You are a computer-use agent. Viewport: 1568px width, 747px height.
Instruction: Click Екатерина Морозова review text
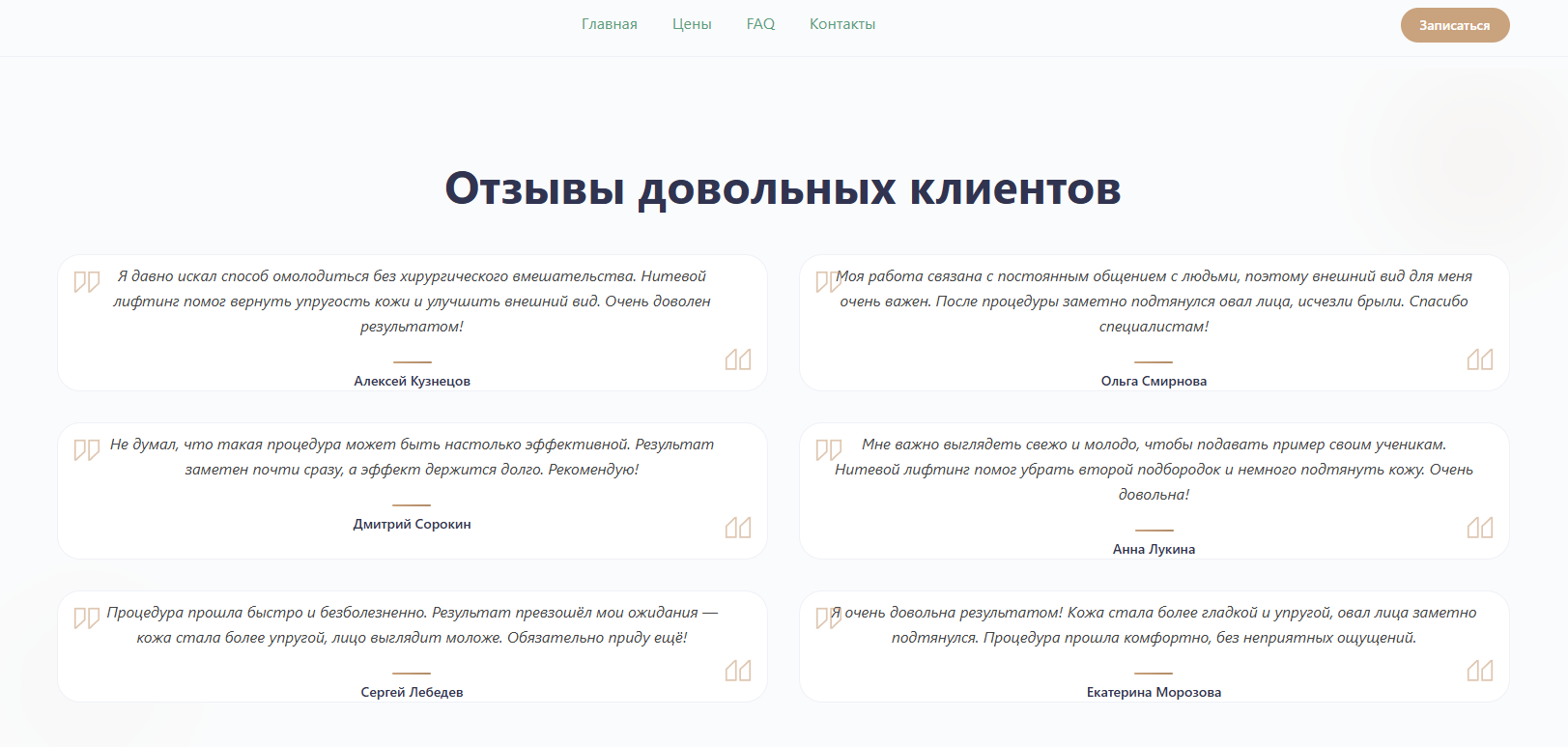[x=1154, y=625]
